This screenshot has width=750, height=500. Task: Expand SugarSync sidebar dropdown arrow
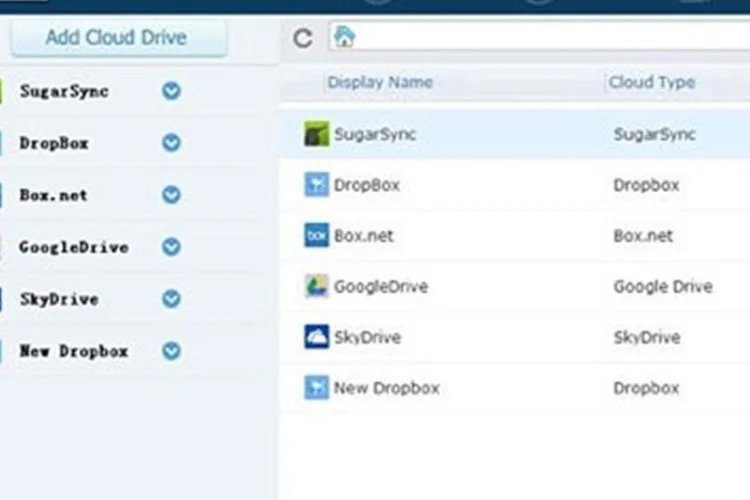click(x=171, y=90)
